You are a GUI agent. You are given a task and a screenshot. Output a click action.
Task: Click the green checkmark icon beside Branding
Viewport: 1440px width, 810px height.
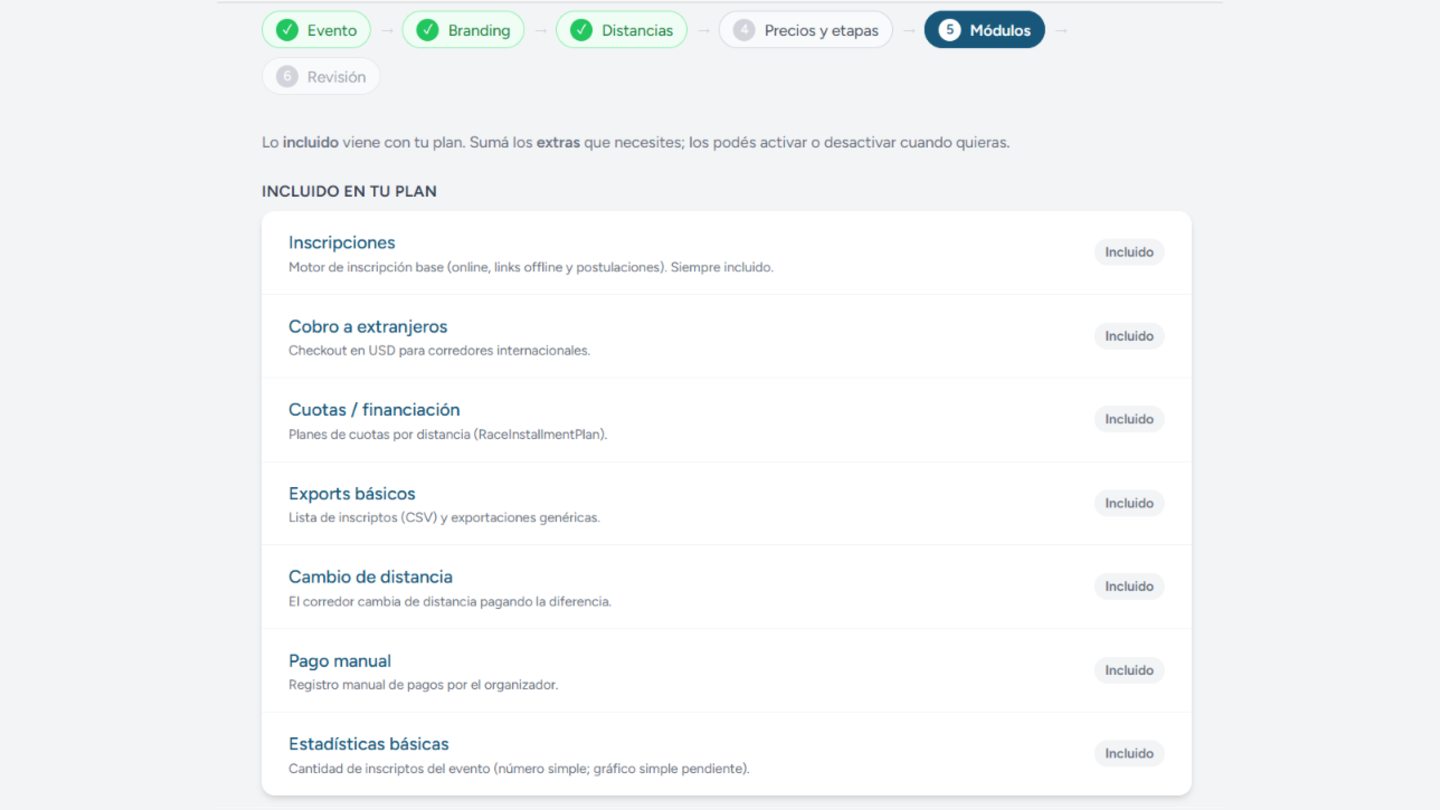[427, 30]
